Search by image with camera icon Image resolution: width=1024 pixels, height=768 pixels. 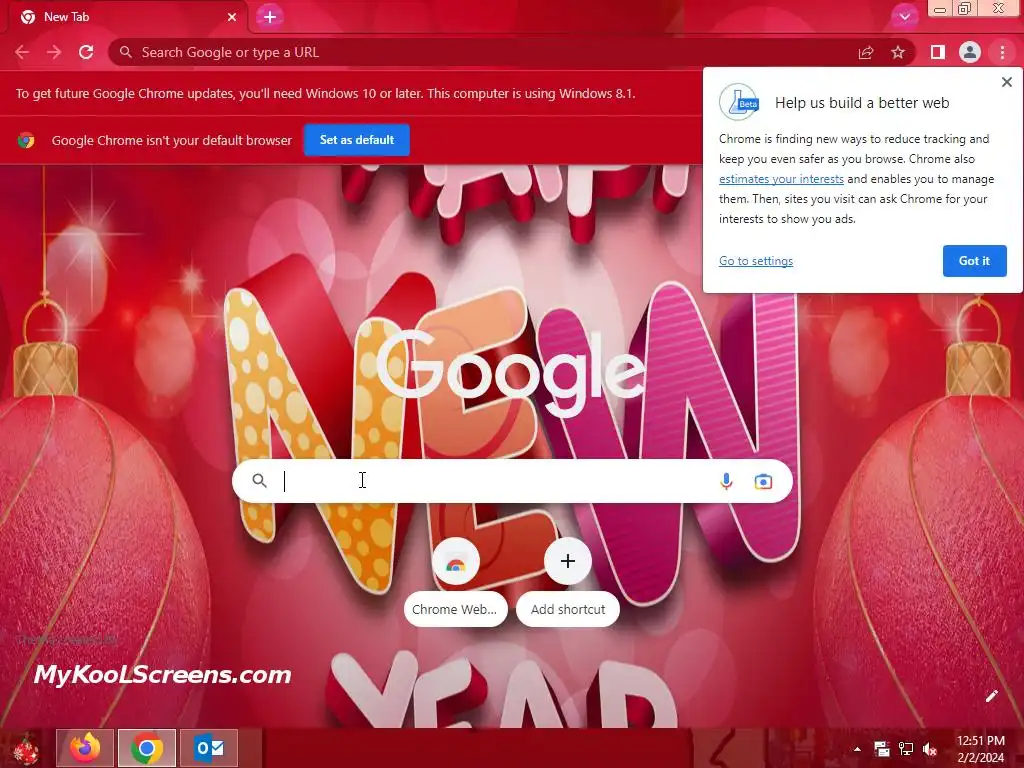(763, 481)
